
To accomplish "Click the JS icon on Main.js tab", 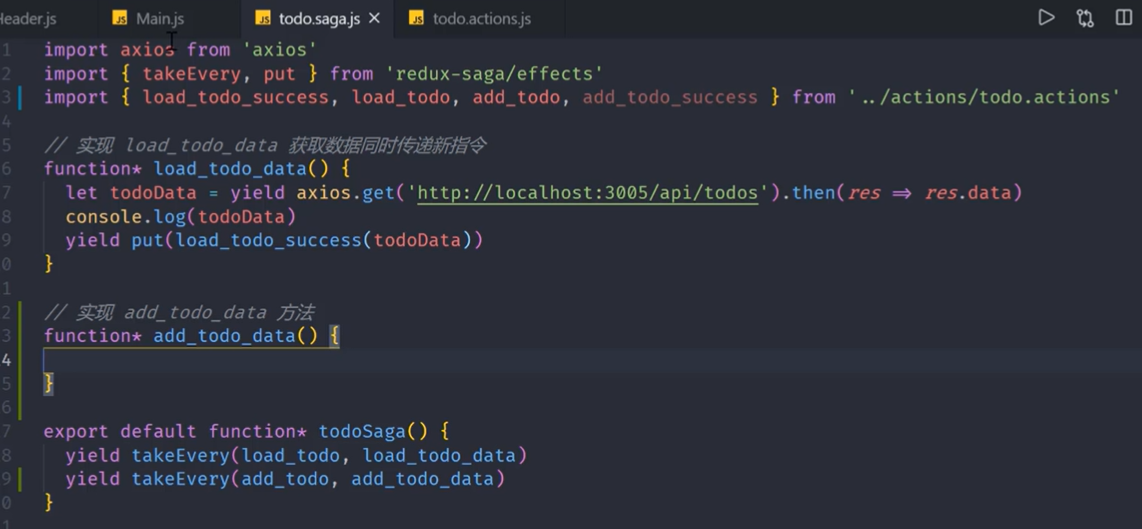I will coord(120,19).
